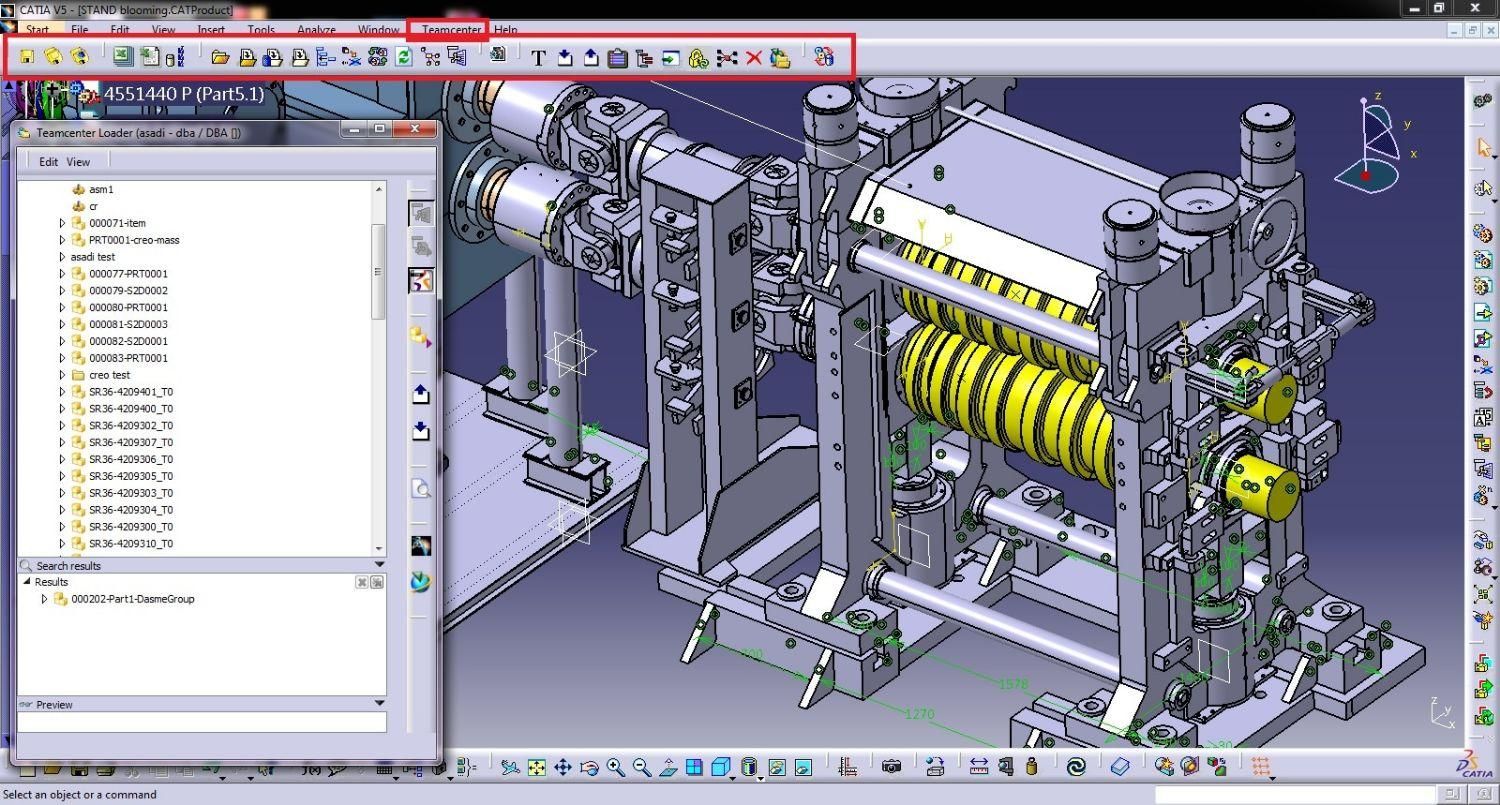Expand the SR36-4209401_T0 node
This screenshot has width=1500, height=805.
click(62, 392)
